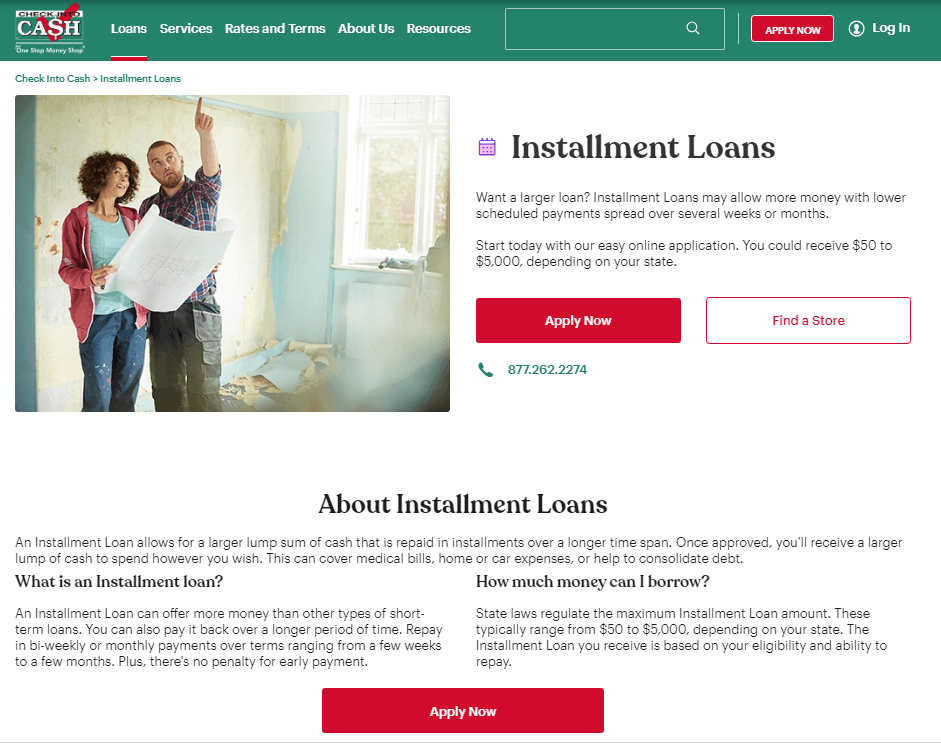
Task: Click the Check Into Cash logo
Action: click(x=50, y=29)
